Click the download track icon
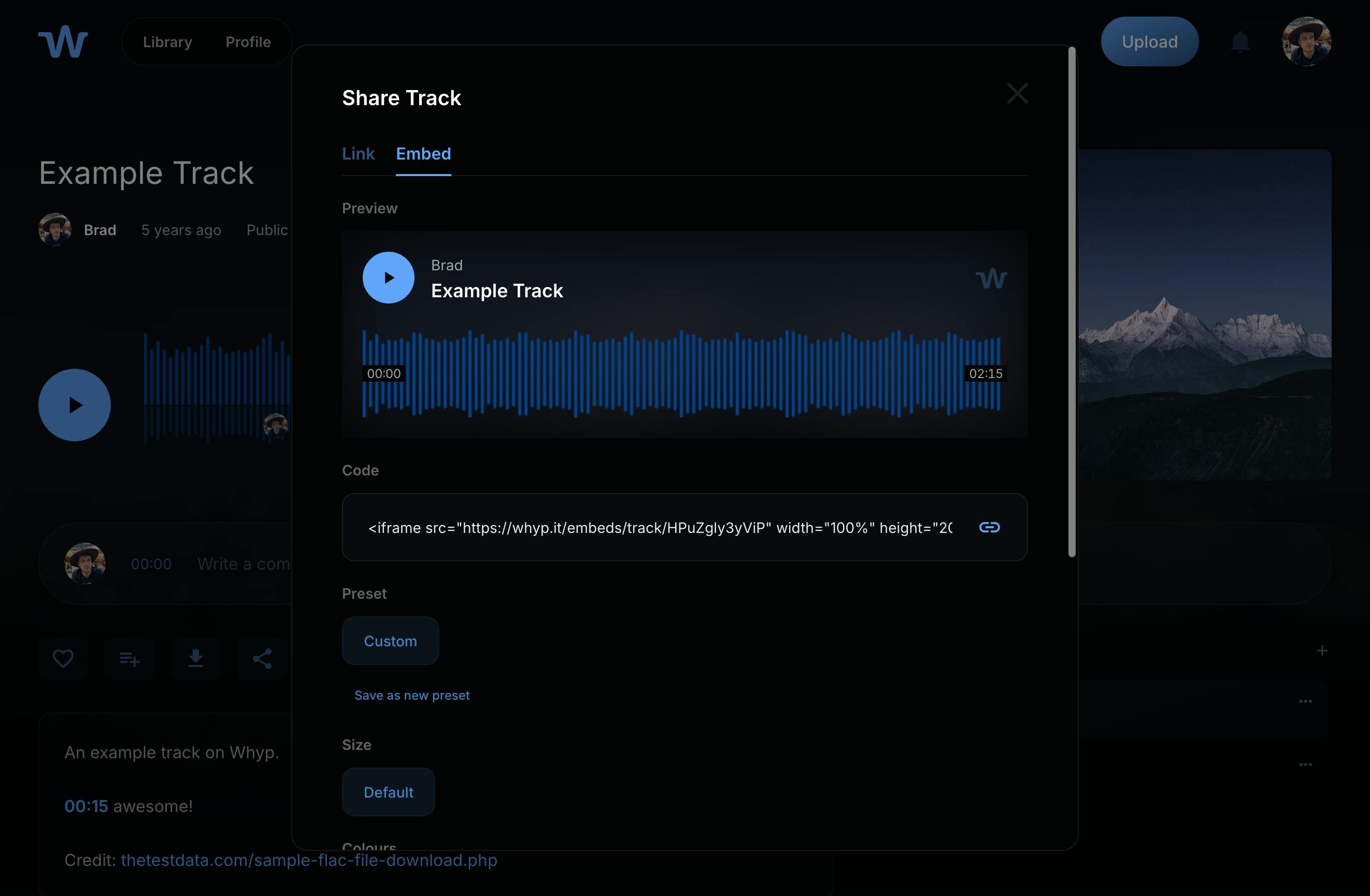Viewport: 1370px width, 896px height. pos(196,658)
